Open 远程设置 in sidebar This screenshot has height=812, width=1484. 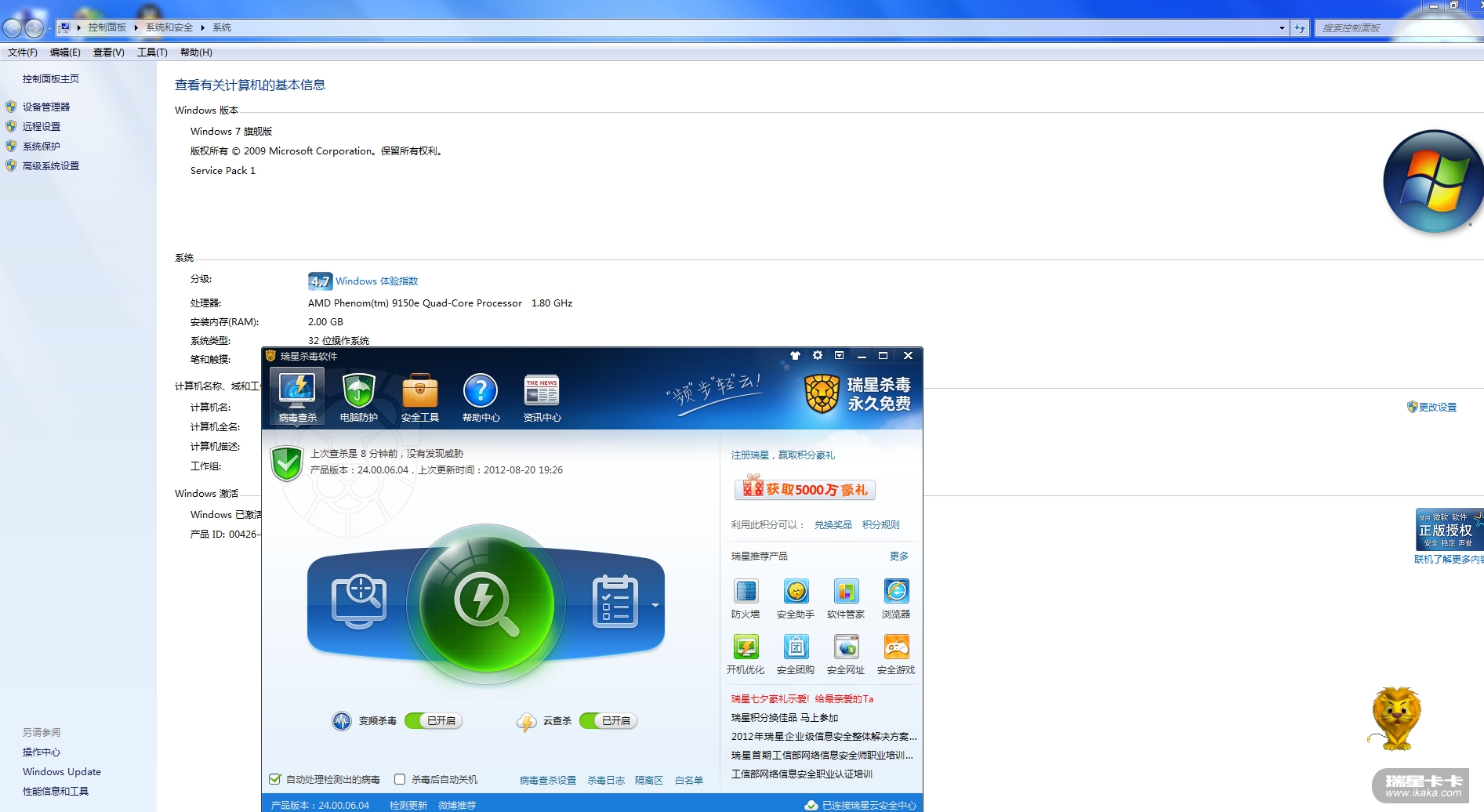(42, 126)
